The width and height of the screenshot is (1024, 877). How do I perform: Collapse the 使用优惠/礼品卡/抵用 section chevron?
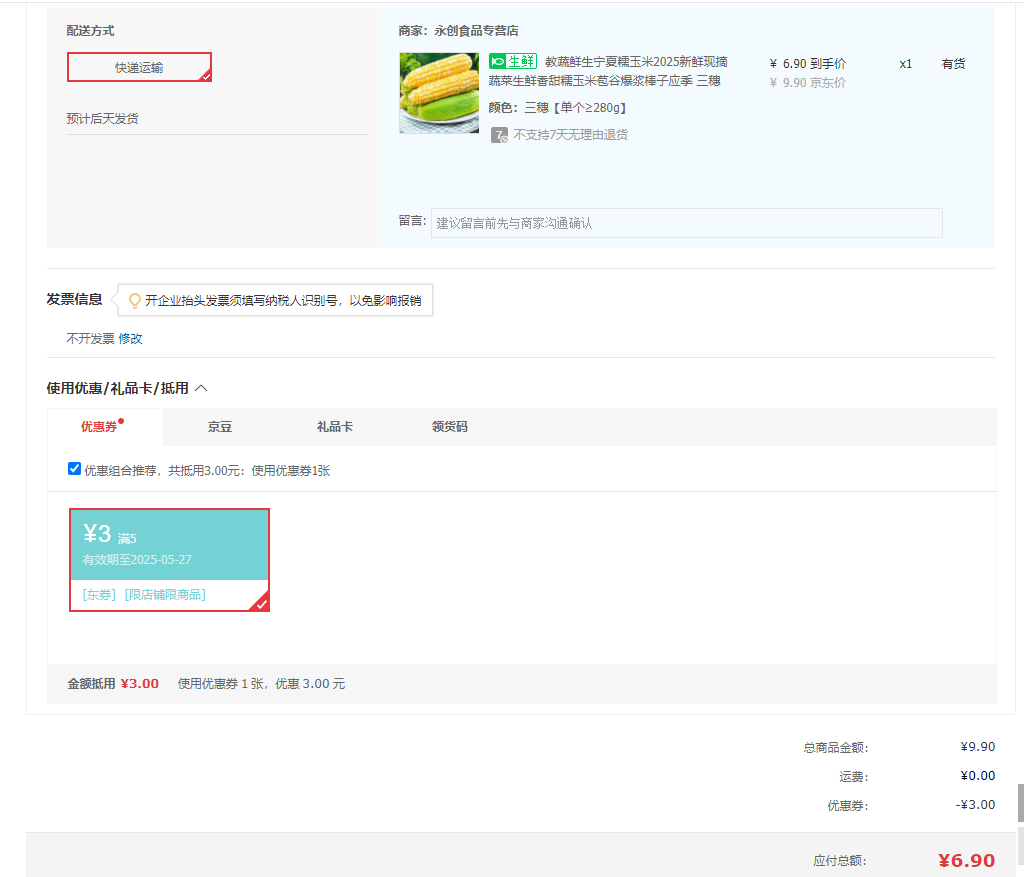[202, 388]
